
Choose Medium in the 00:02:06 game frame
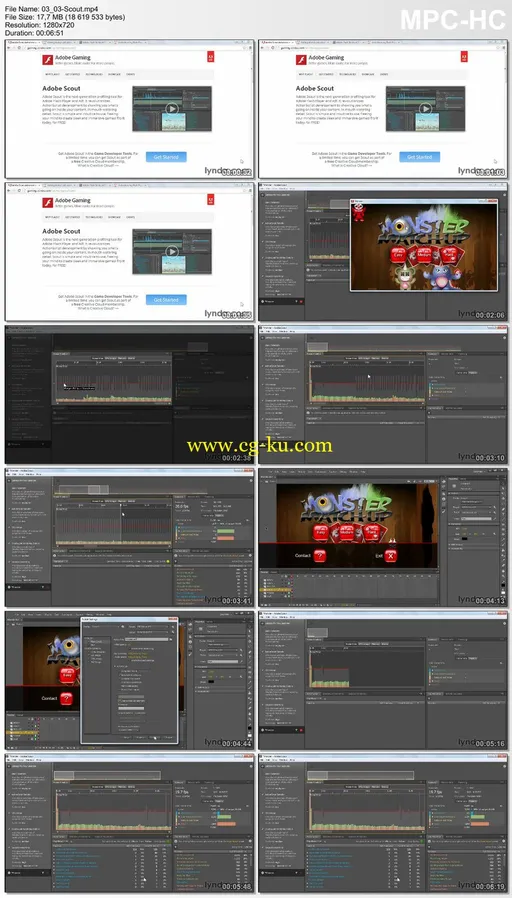click(x=424, y=254)
